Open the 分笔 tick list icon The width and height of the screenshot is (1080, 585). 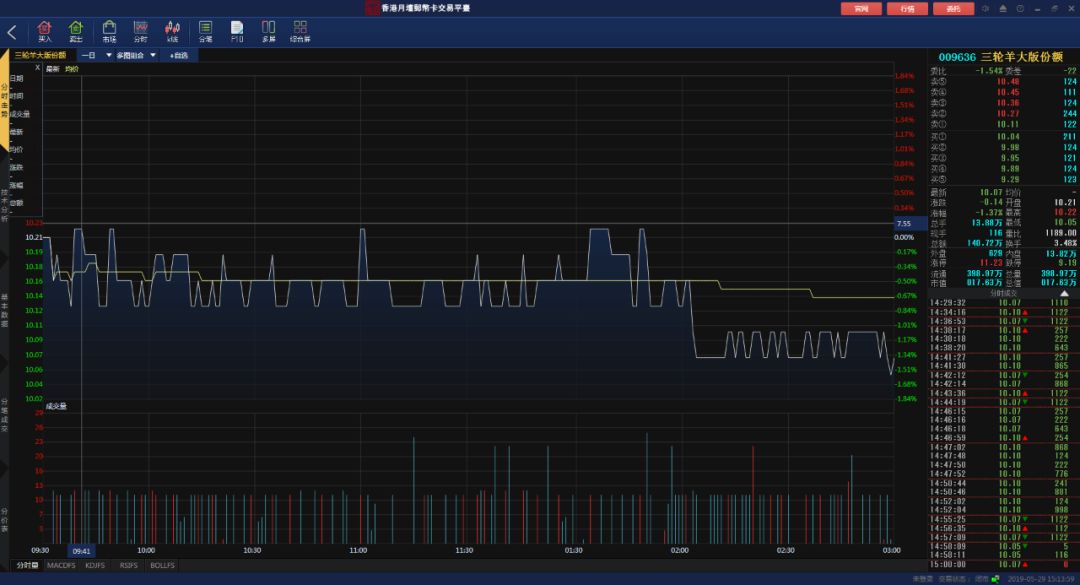pyautogui.click(x=205, y=32)
